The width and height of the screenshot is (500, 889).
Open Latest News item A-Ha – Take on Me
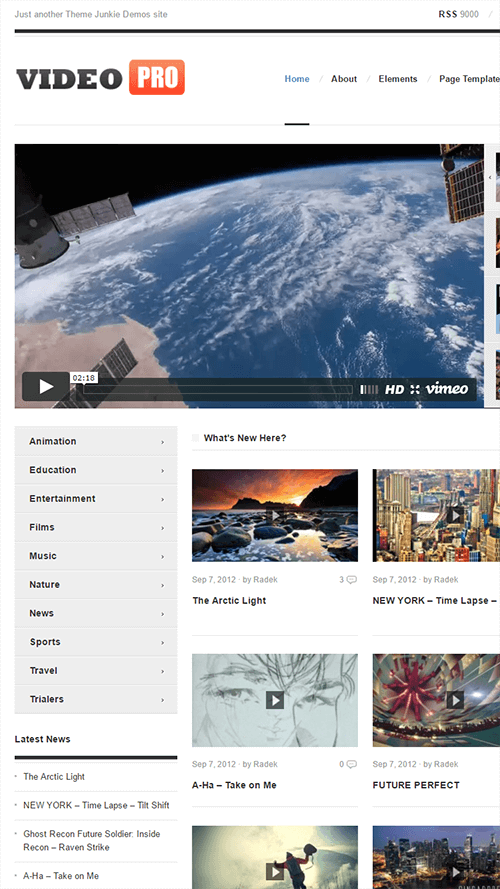(x=61, y=876)
